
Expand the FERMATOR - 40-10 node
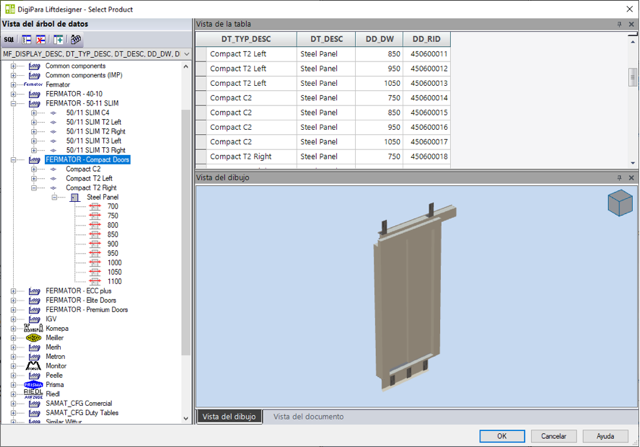[x=13, y=94]
